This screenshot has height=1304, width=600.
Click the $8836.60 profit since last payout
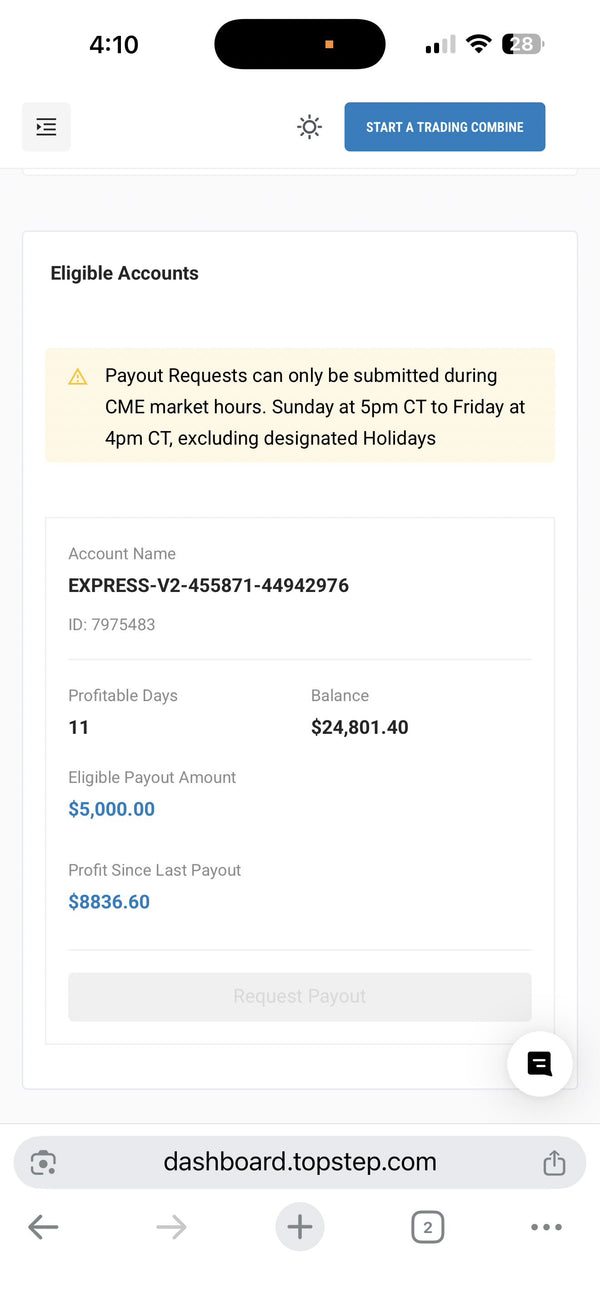109,902
